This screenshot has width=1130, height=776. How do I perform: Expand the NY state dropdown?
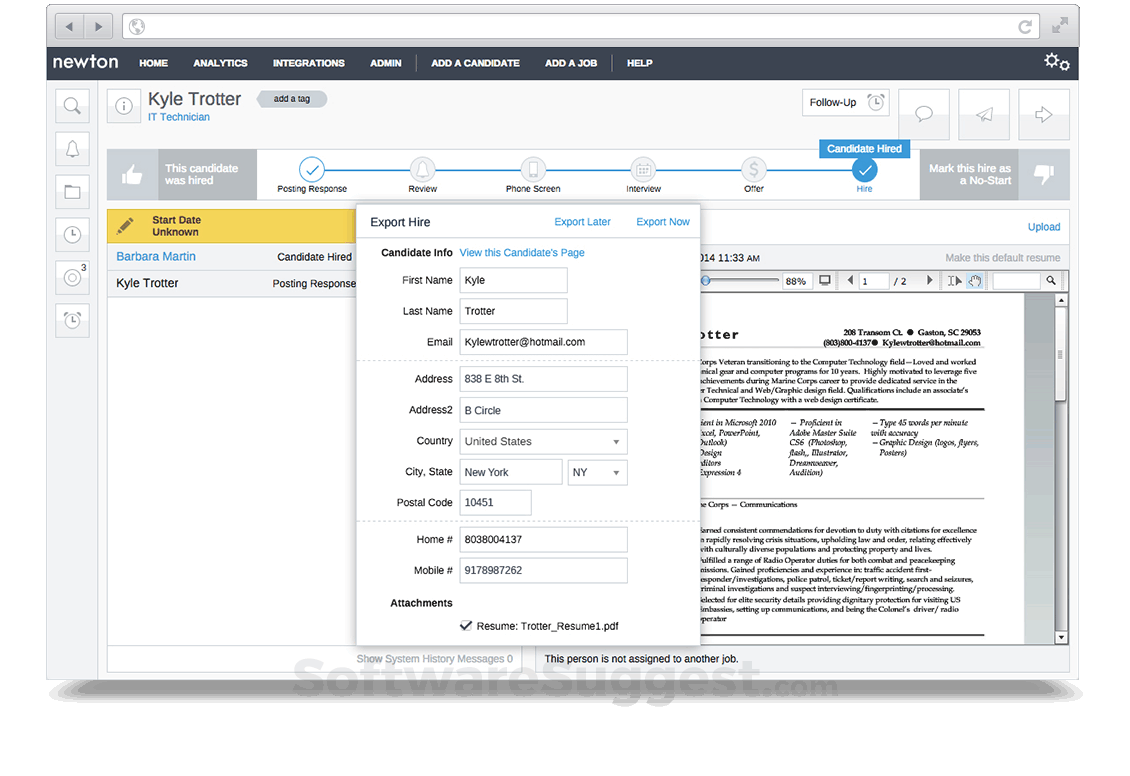(597, 471)
